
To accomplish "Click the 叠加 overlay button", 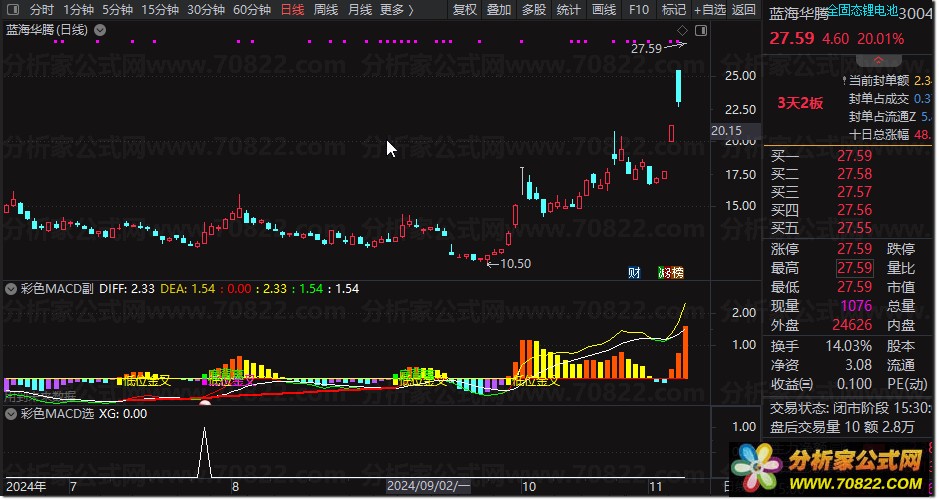I will [499, 10].
